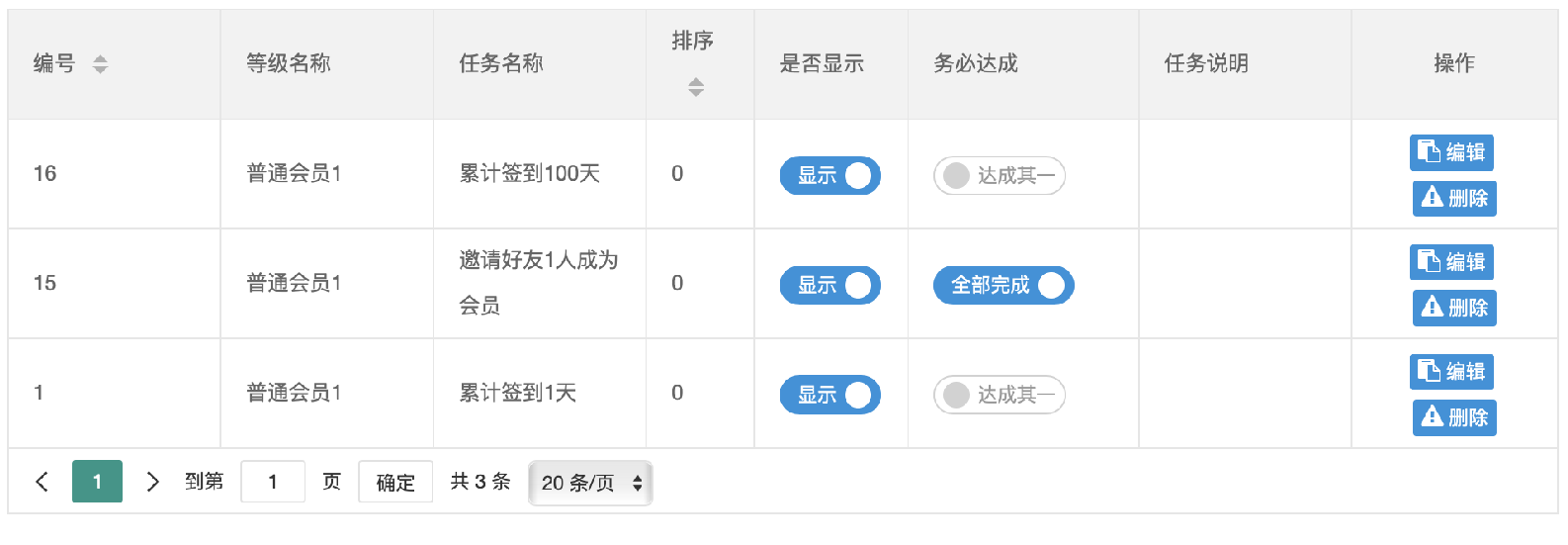The image size is (1568, 545).
Task: Toggle 显示 switch for task 16
Action: coord(830,176)
